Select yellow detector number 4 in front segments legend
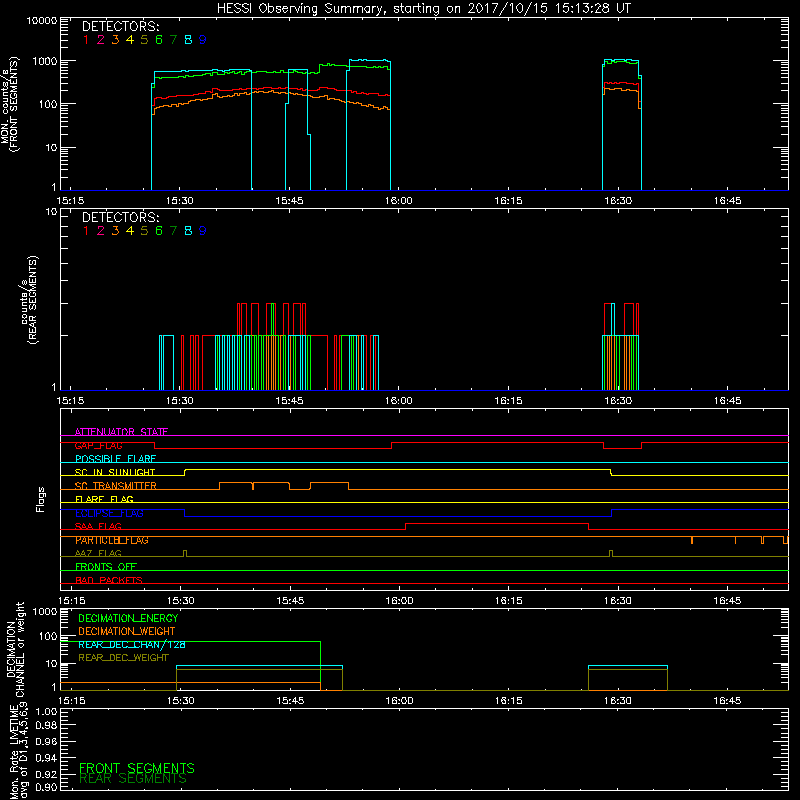Image resolution: width=800 pixels, height=800 pixels. (130, 40)
